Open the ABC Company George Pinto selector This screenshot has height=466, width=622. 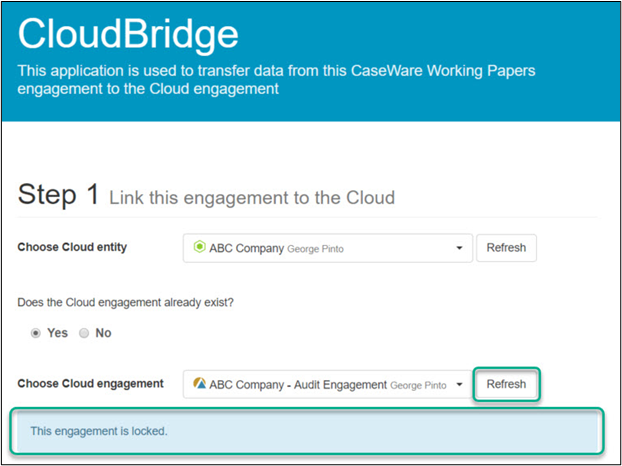click(x=328, y=248)
